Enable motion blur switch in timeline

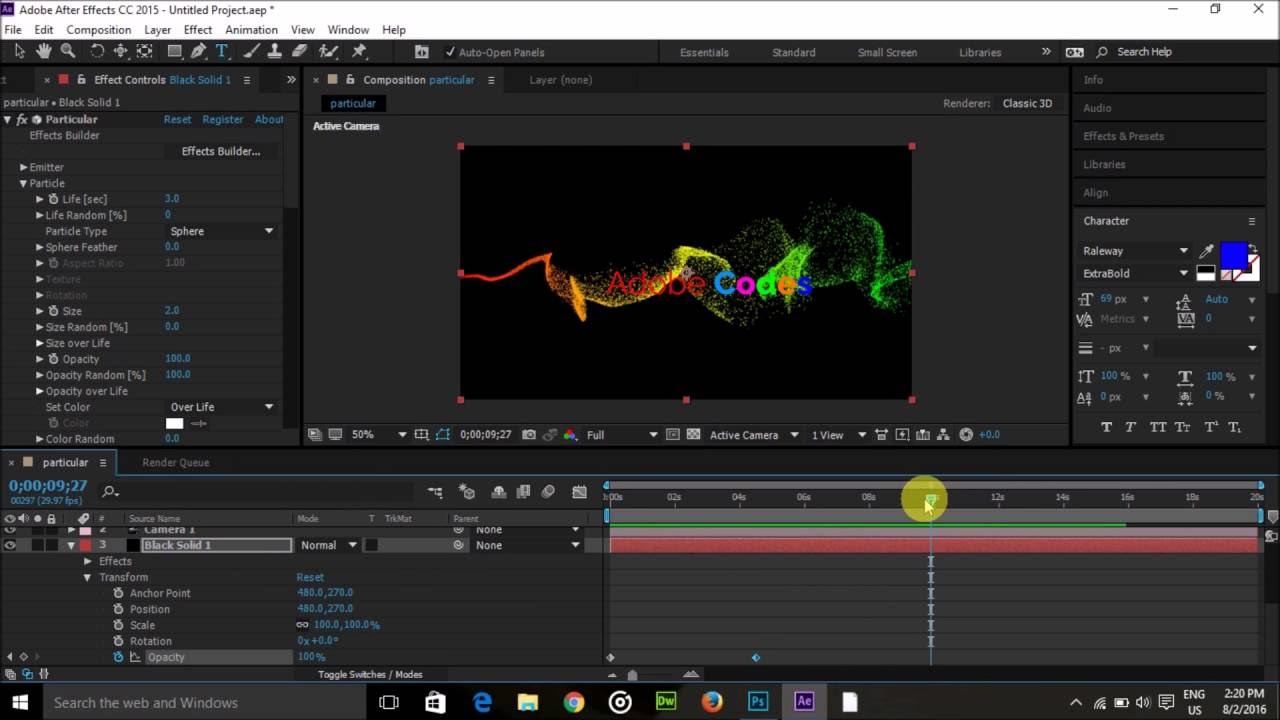pos(548,492)
